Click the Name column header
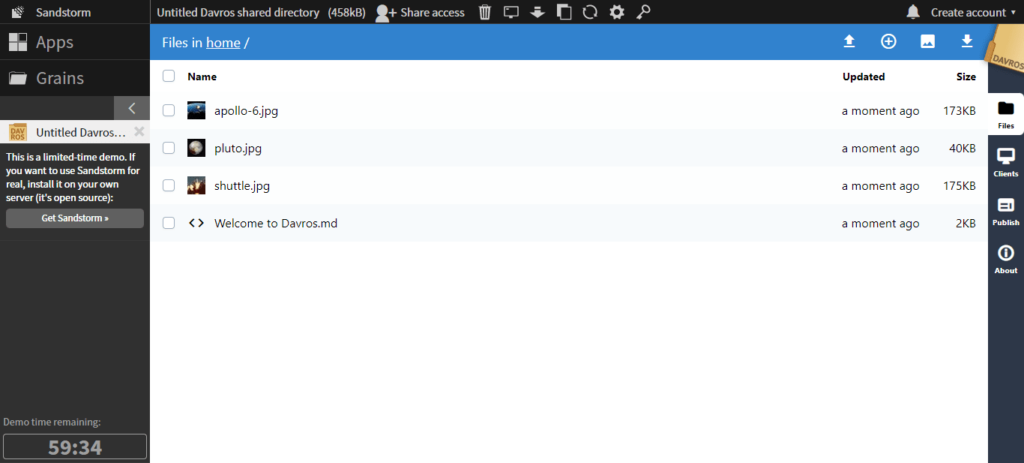 point(202,76)
